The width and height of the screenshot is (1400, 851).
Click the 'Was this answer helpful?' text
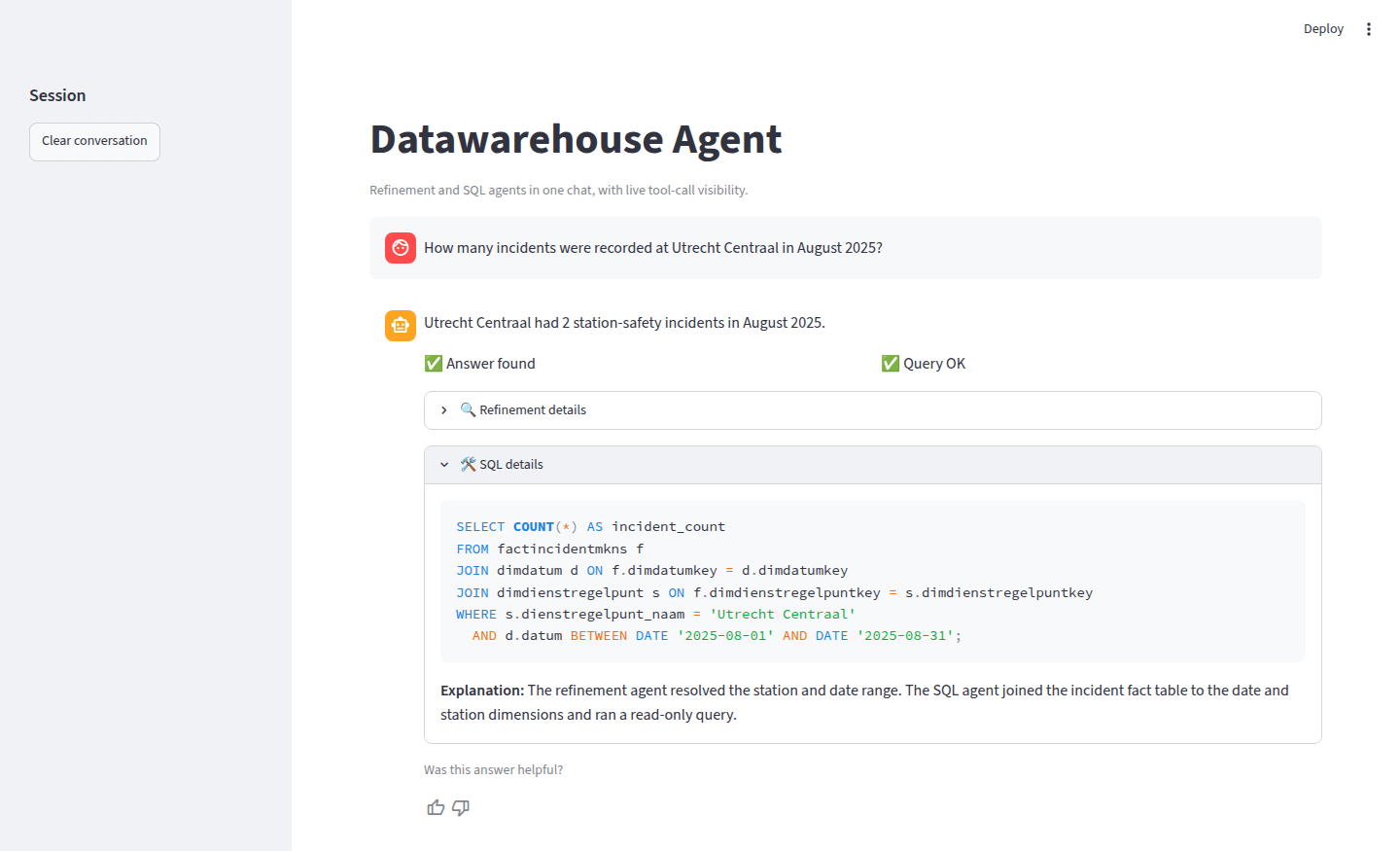tap(493, 769)
